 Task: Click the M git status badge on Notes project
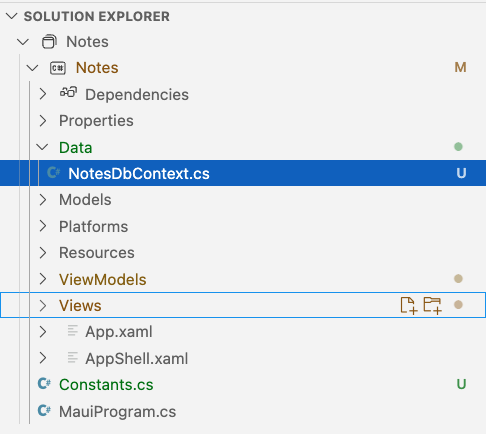point(460,68)
